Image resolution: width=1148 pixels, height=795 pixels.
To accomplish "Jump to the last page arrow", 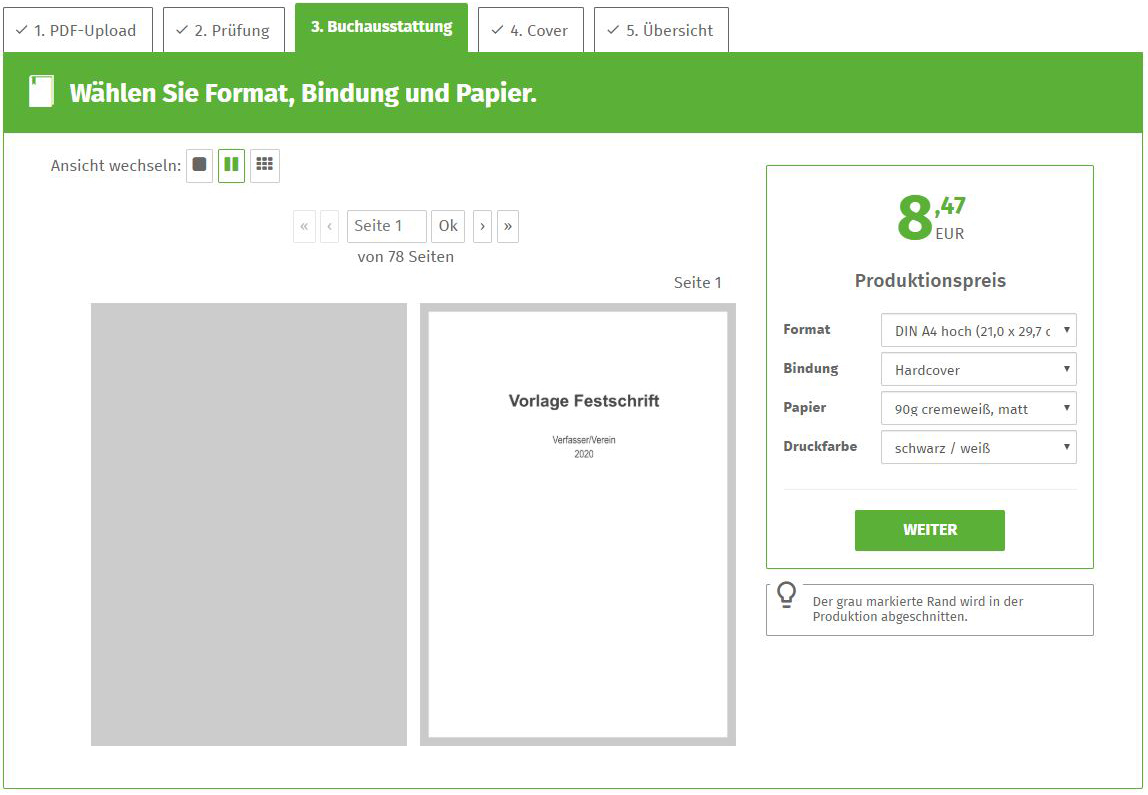I will point(508,226).
